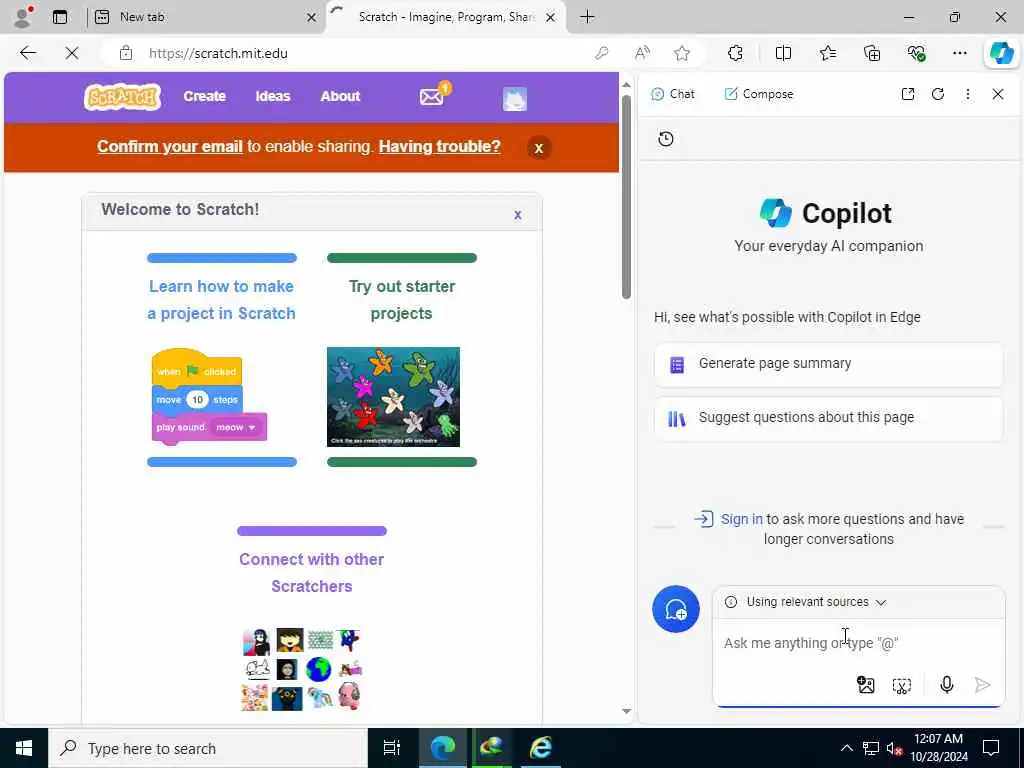1024x768 pixels.
Task: Open Copilot chat history
Action: [665, 138]
